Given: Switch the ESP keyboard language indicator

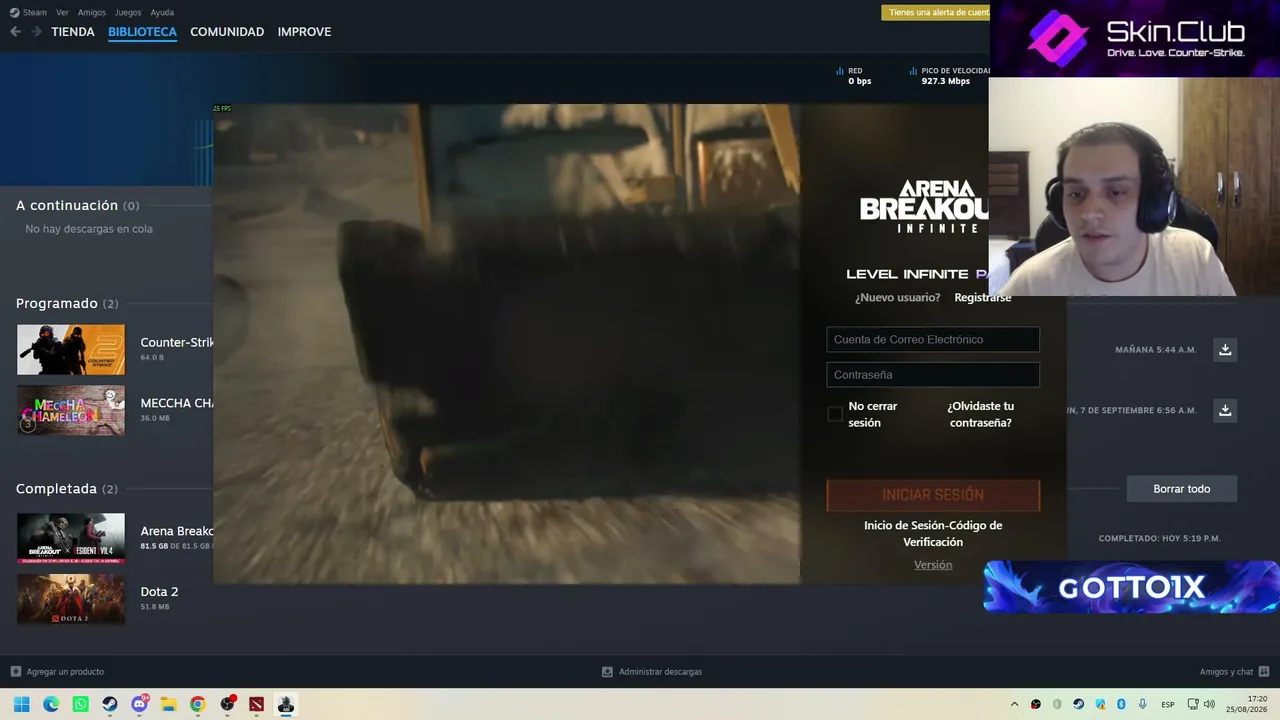Looking at the screenshot, I should click(1168, 704).
